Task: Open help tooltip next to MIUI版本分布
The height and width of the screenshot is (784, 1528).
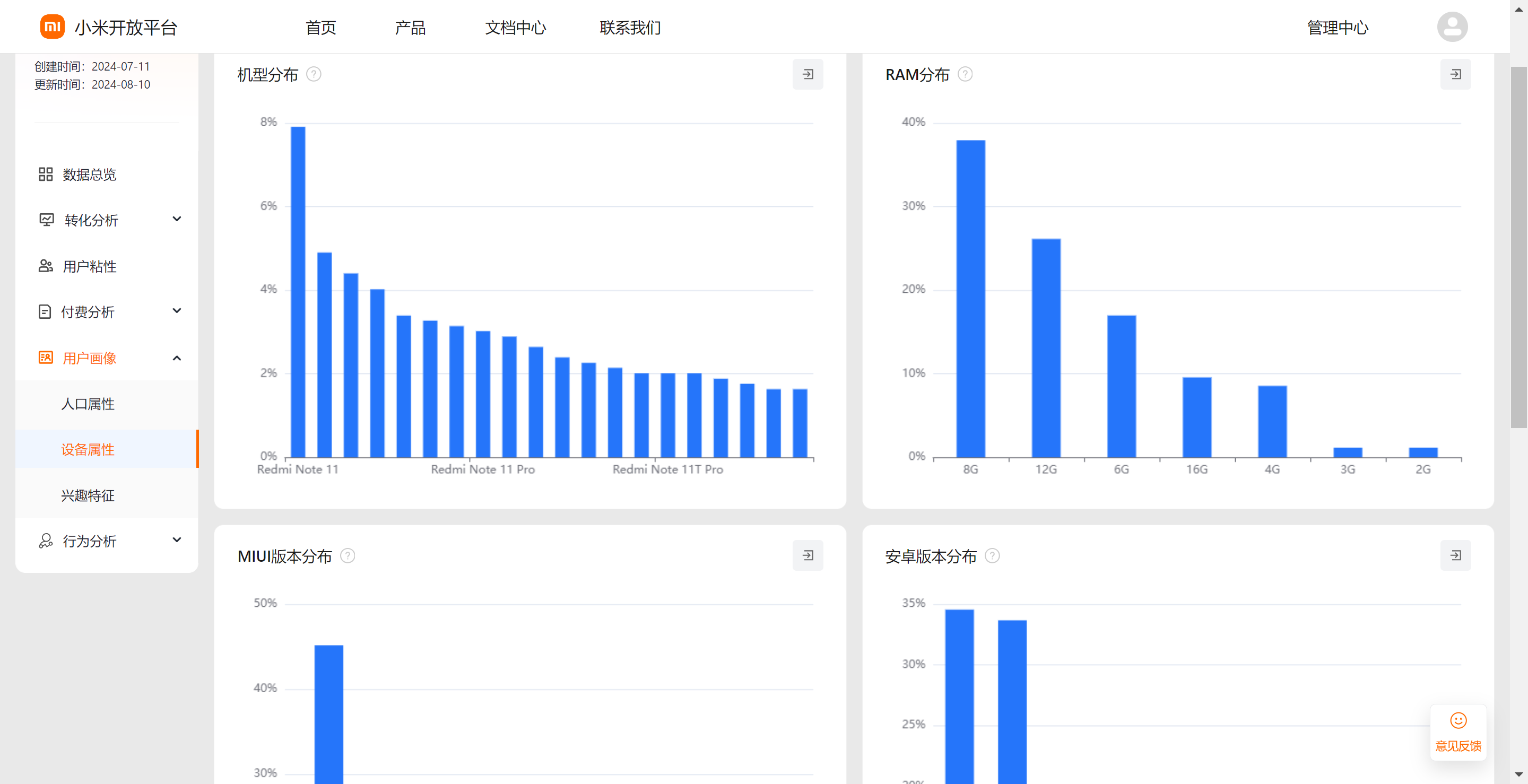Action: point(348,556)
